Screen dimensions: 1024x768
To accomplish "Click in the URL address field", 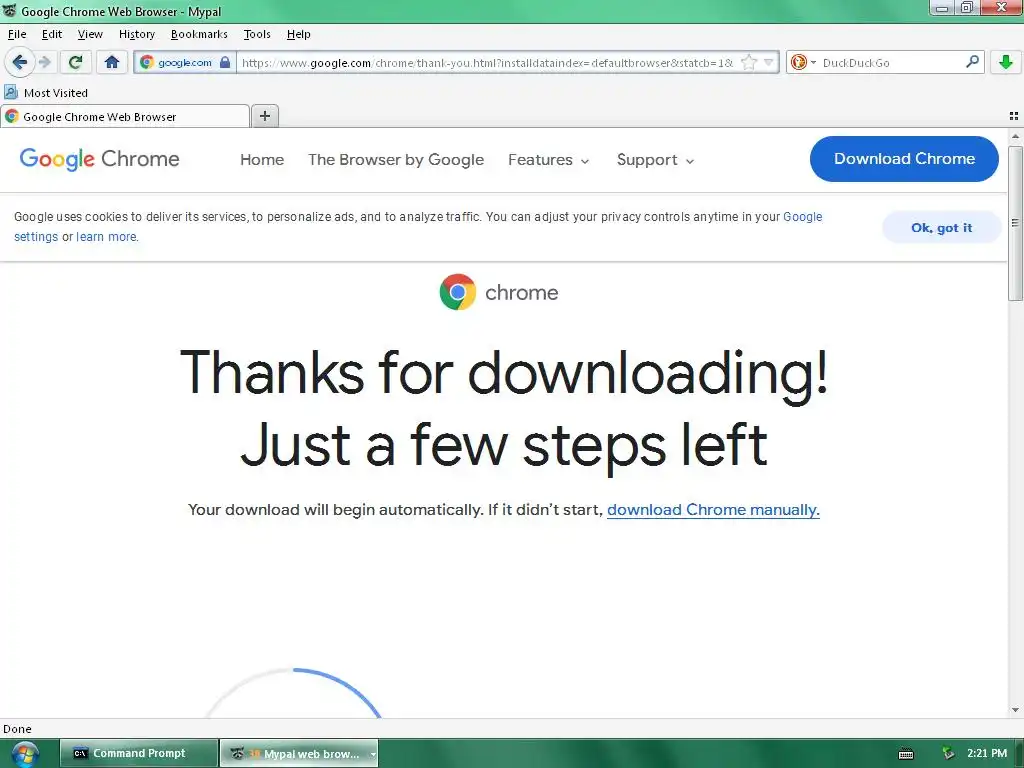I will click(x=487, y=63).
